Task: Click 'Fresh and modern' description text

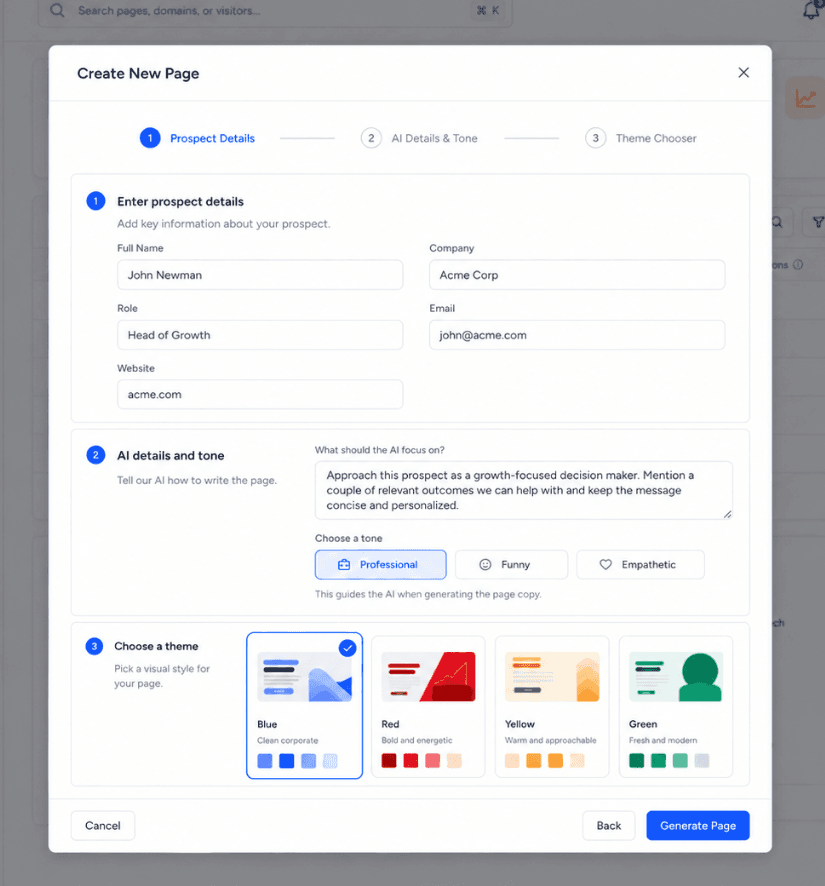Action: click(663, 740)
